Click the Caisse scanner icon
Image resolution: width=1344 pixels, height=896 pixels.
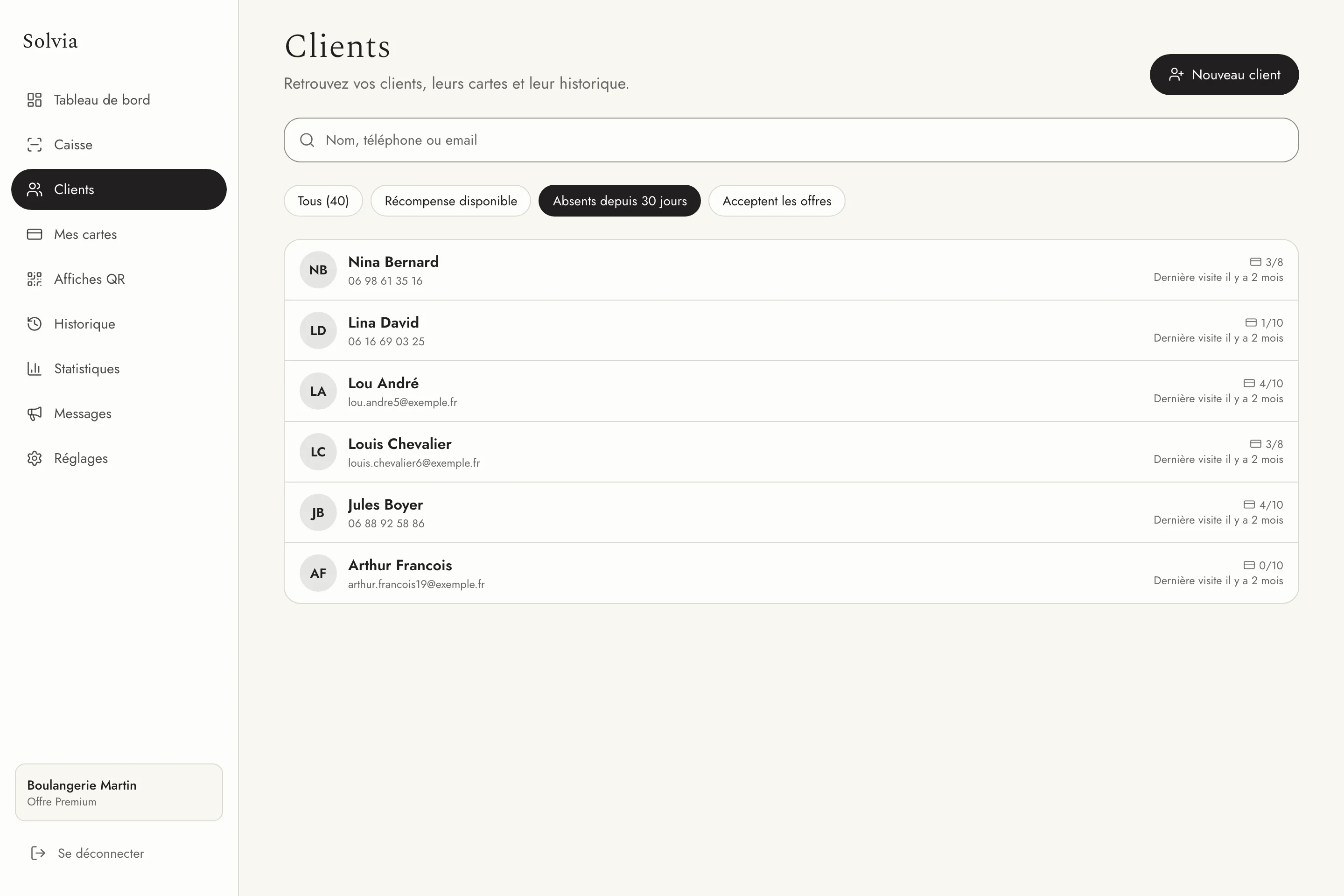34,145
